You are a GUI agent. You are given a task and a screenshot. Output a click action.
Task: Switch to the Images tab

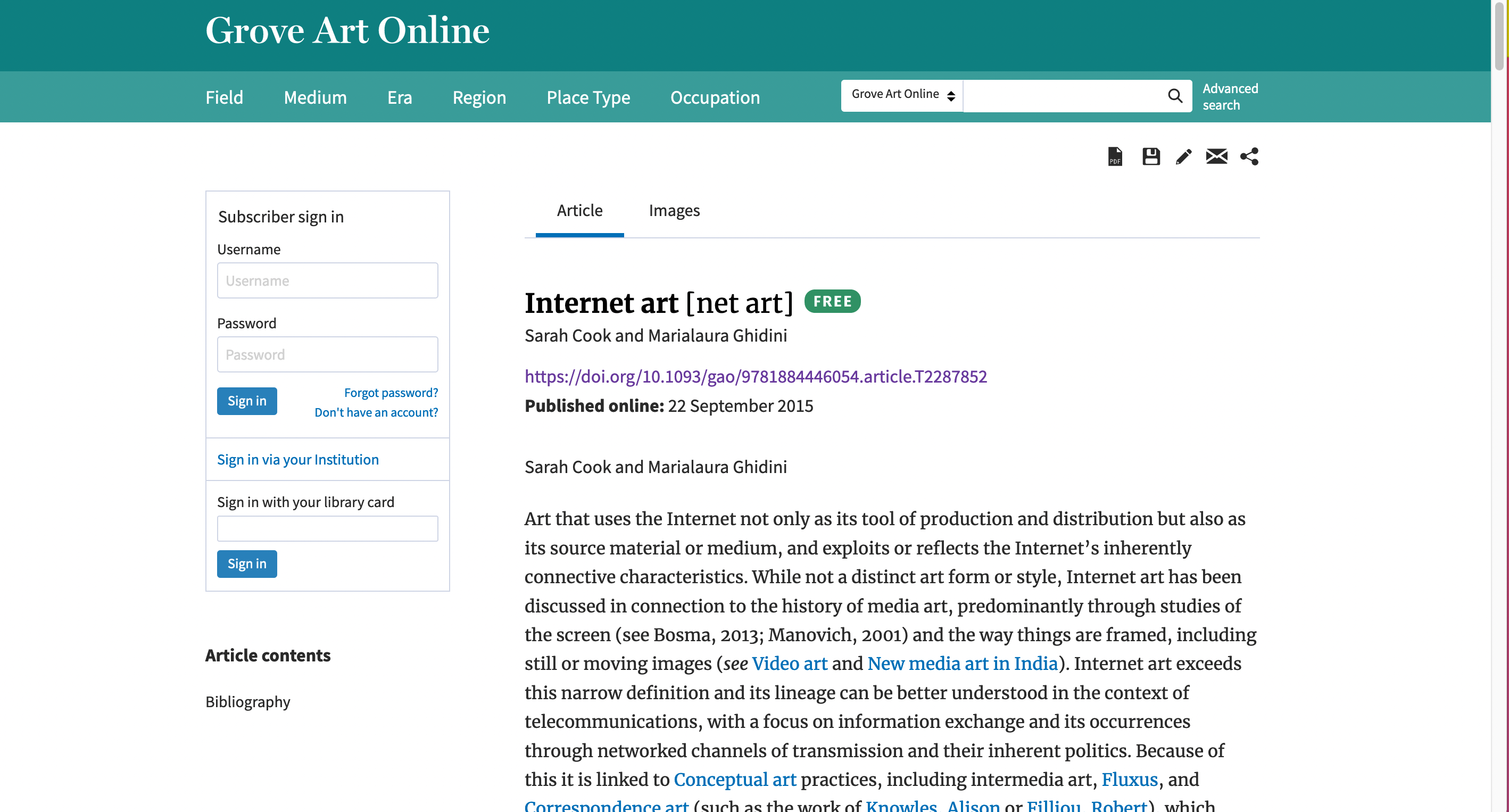coord(674,210)
